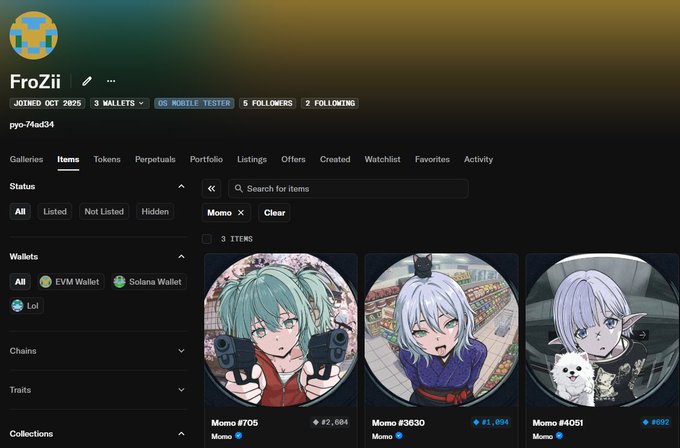The image size is (680, 448).
Task: Click the 3 ITEMS count label
Action: click(x=237, y=239)
